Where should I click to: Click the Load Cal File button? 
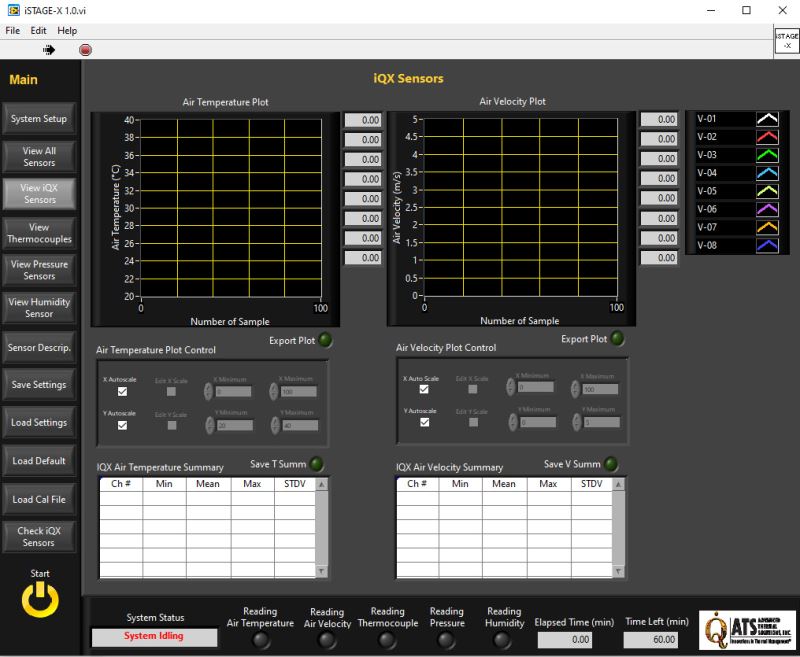pos(39,499)
